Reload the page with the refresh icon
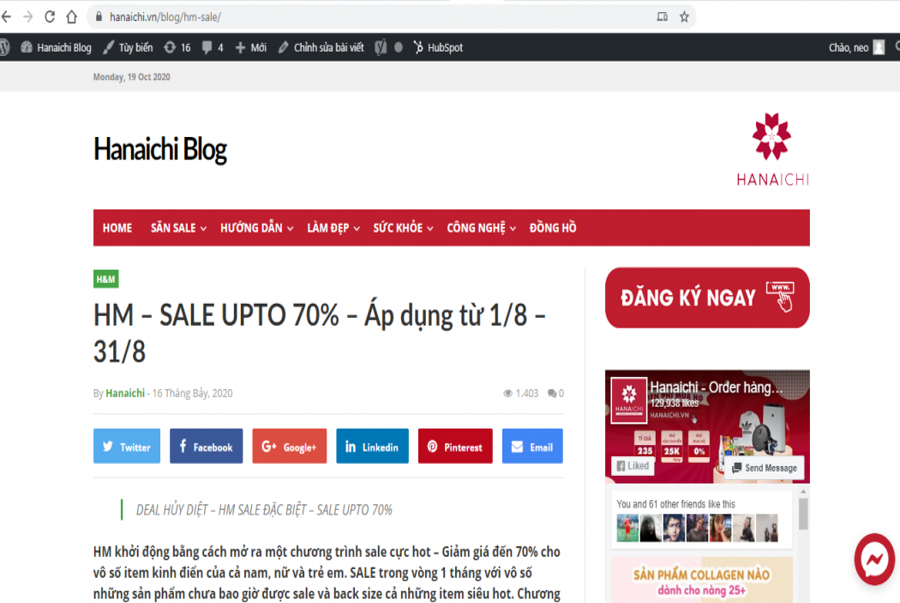Viewport: 900px width, 603px height. click(50, 17)
